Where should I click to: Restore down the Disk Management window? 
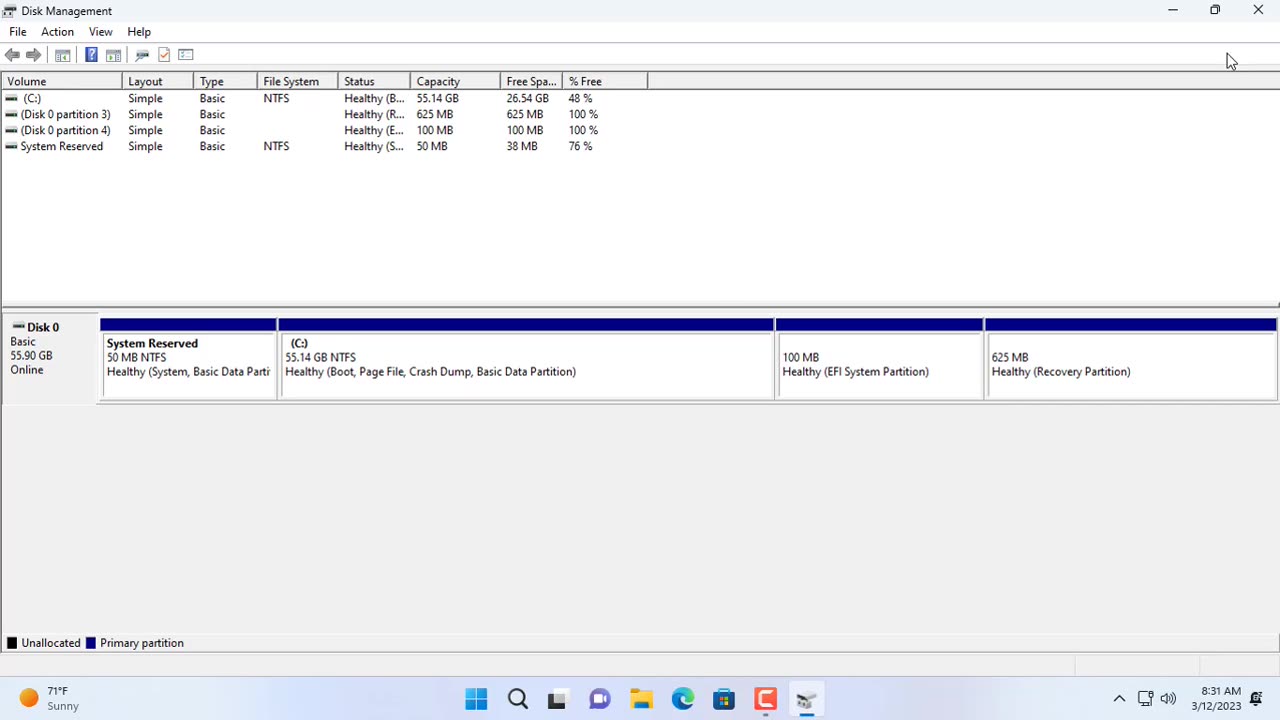point(1215,10)
